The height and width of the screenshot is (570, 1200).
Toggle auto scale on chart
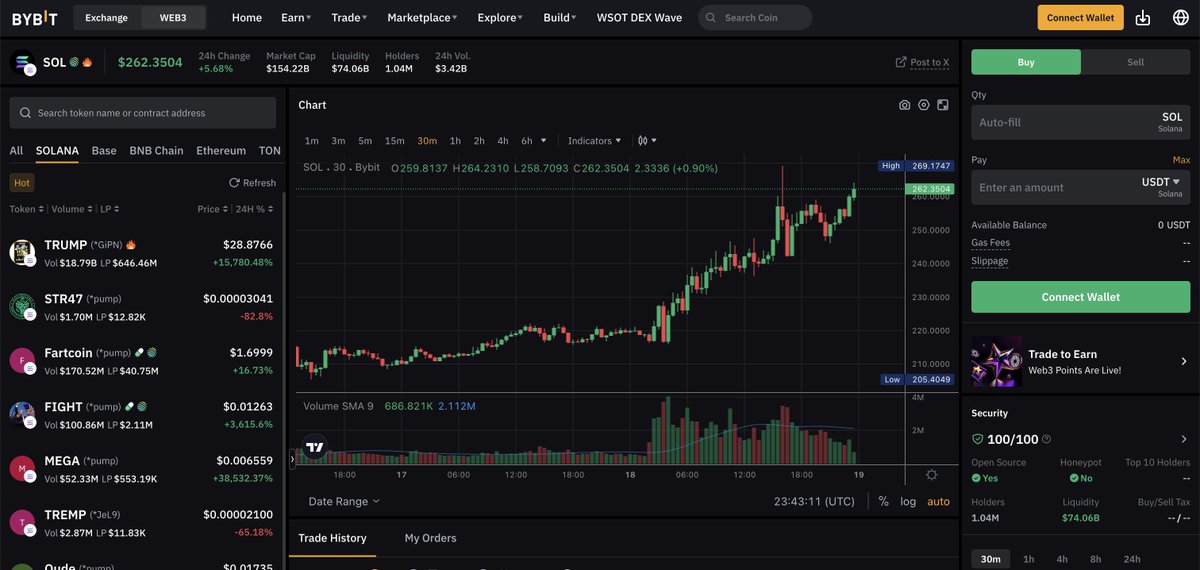click(x=939, y=501)
